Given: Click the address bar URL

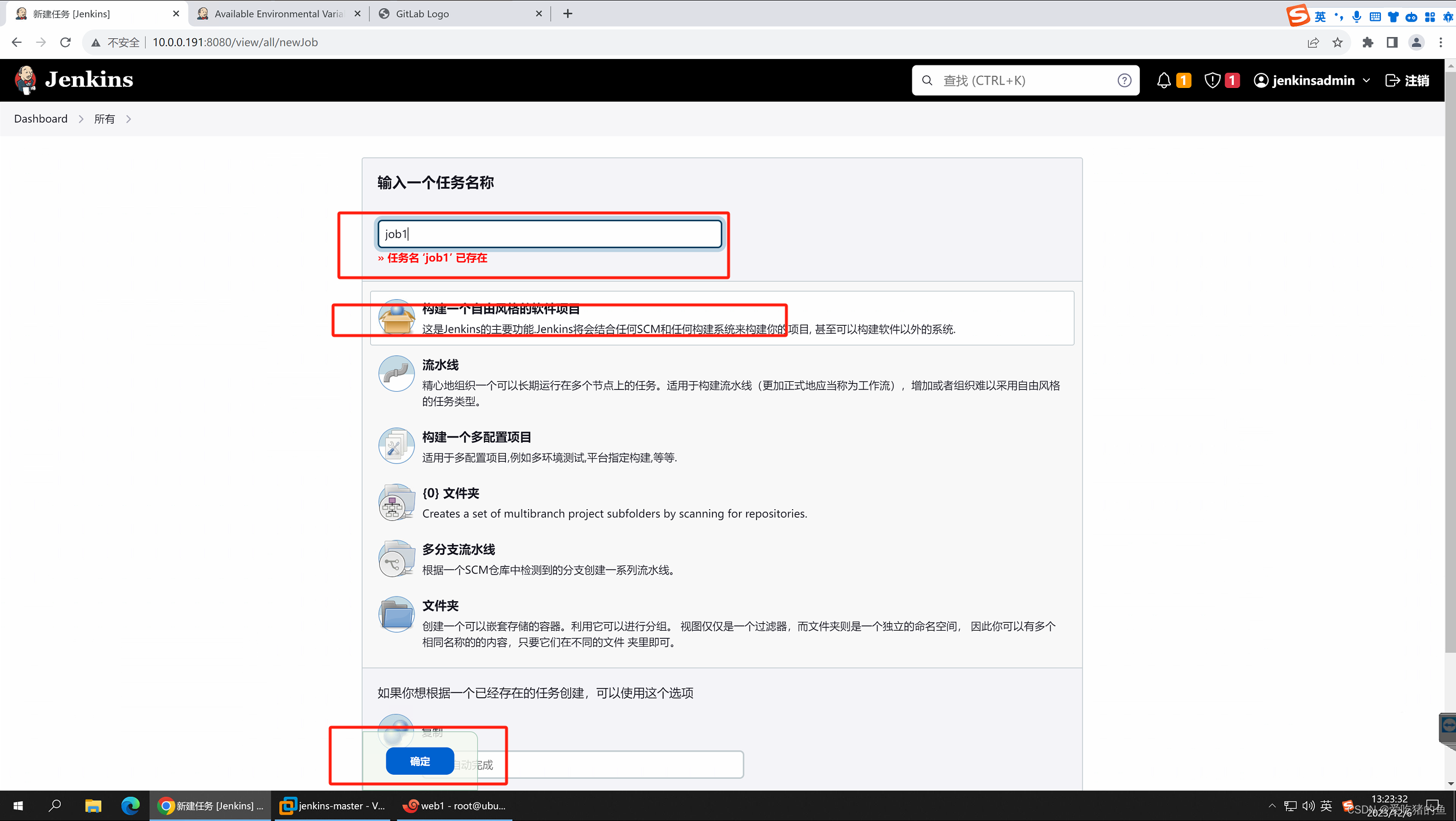Looking at the screenshot, I should (x=235, y=42).
